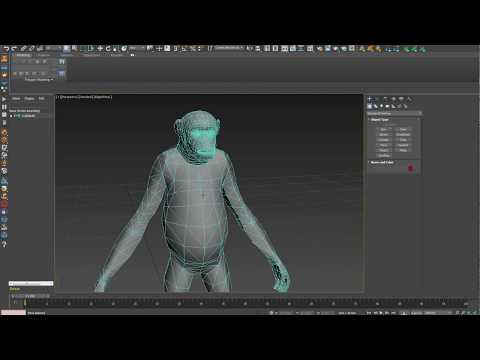Activate the Select and Link tool
The width and height of the screenshot is (480, 360).
pos(23,49)
